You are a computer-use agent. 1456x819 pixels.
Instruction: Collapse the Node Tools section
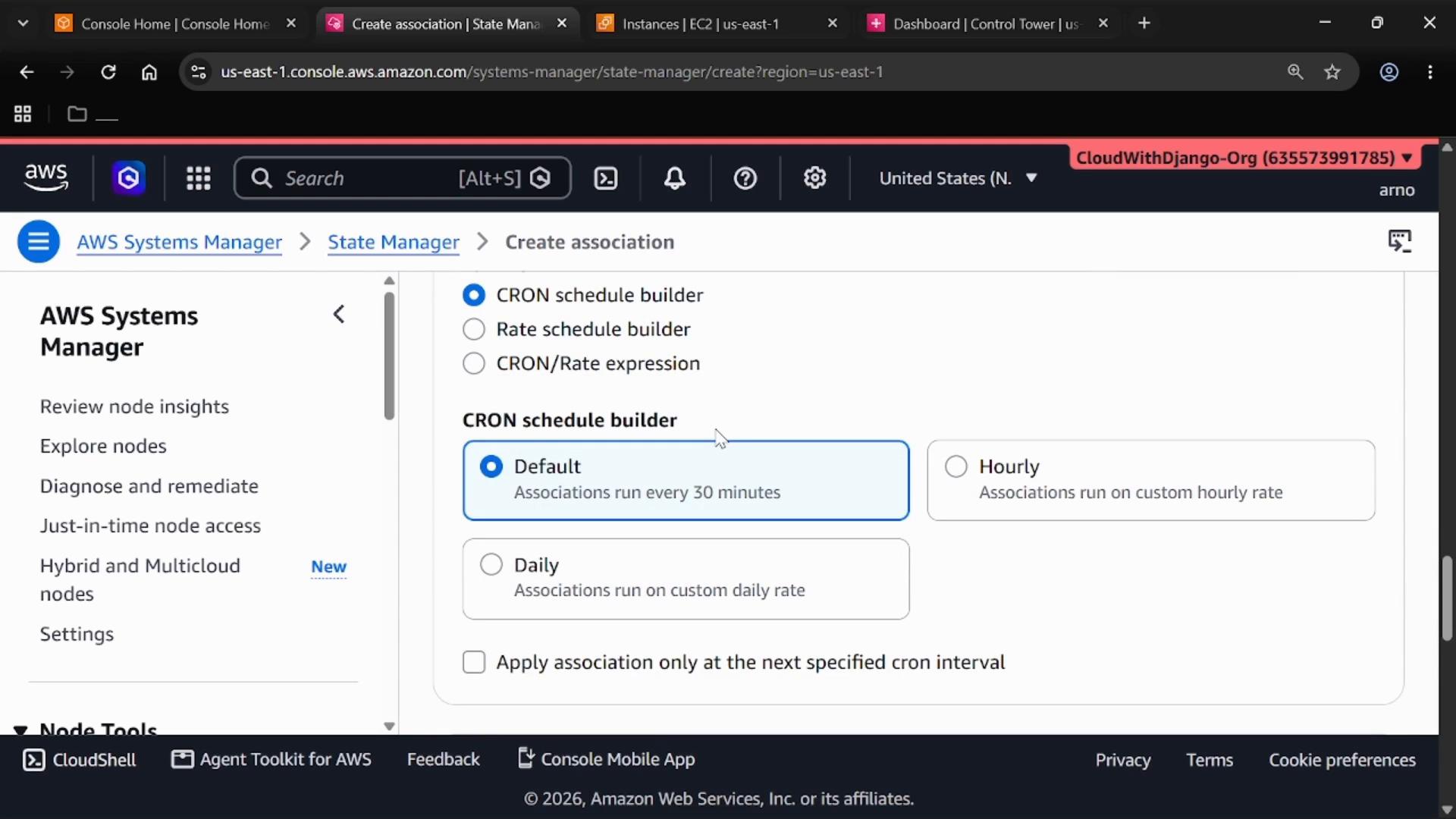(x=20, y=730)
